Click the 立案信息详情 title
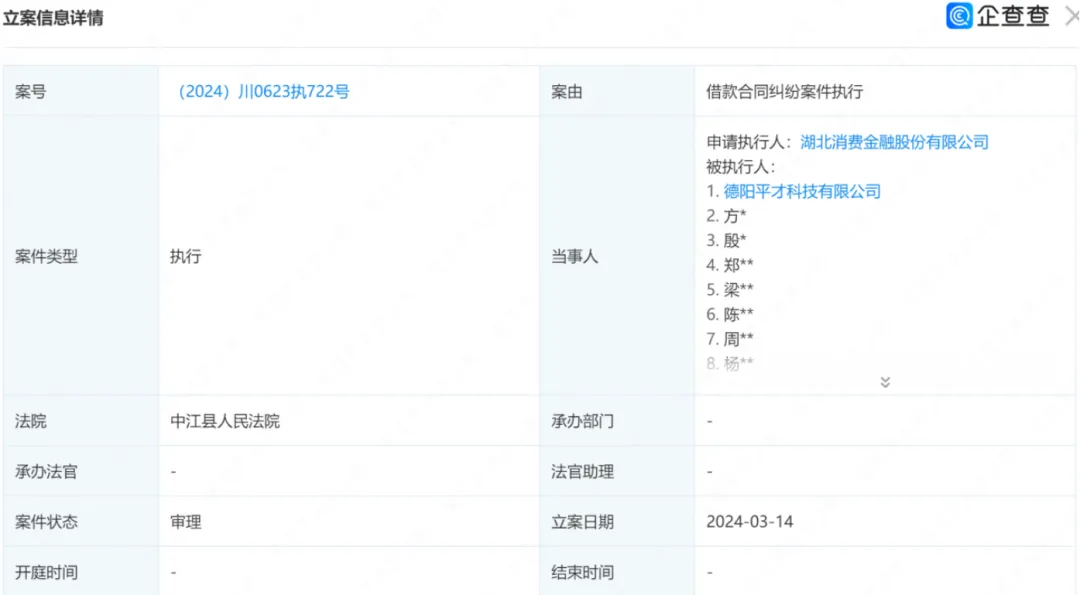Image resolution: width=1080 pixels, height=595 pixels. point(53,18)
